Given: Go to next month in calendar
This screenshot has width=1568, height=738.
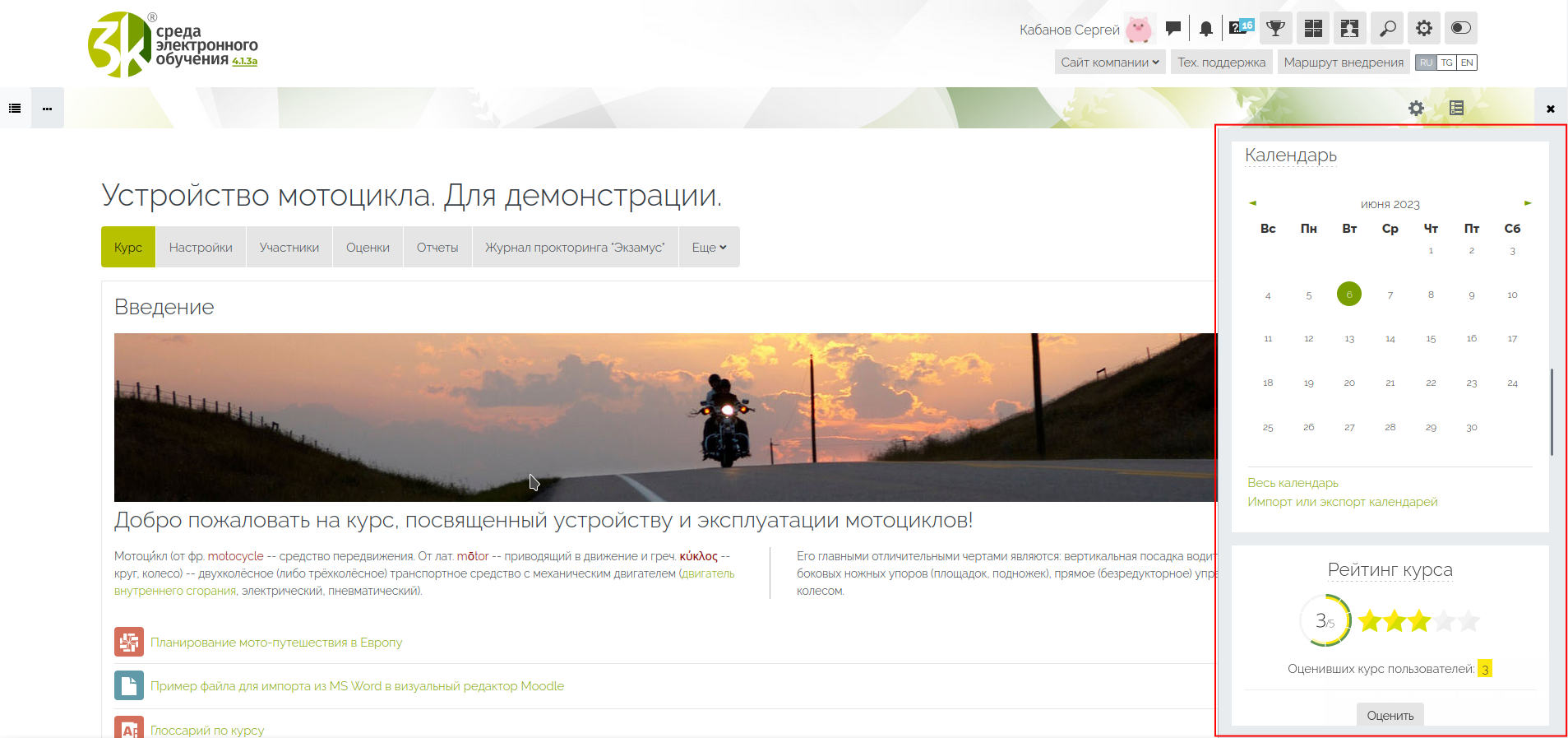Looking at the screenshot, I should coord(1528,203).
